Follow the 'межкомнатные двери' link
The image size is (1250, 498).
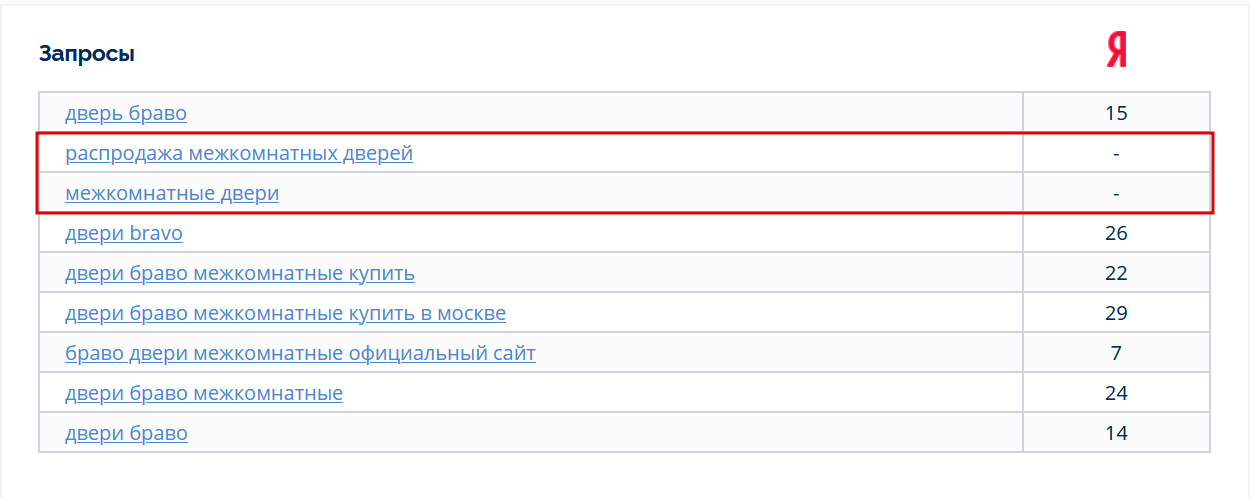pyautogui.click(x=172, y=193)
